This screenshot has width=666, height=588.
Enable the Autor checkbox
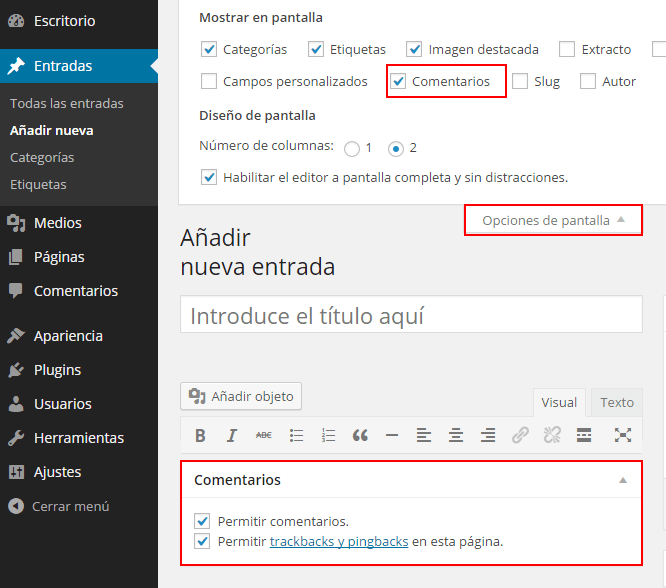588,81
